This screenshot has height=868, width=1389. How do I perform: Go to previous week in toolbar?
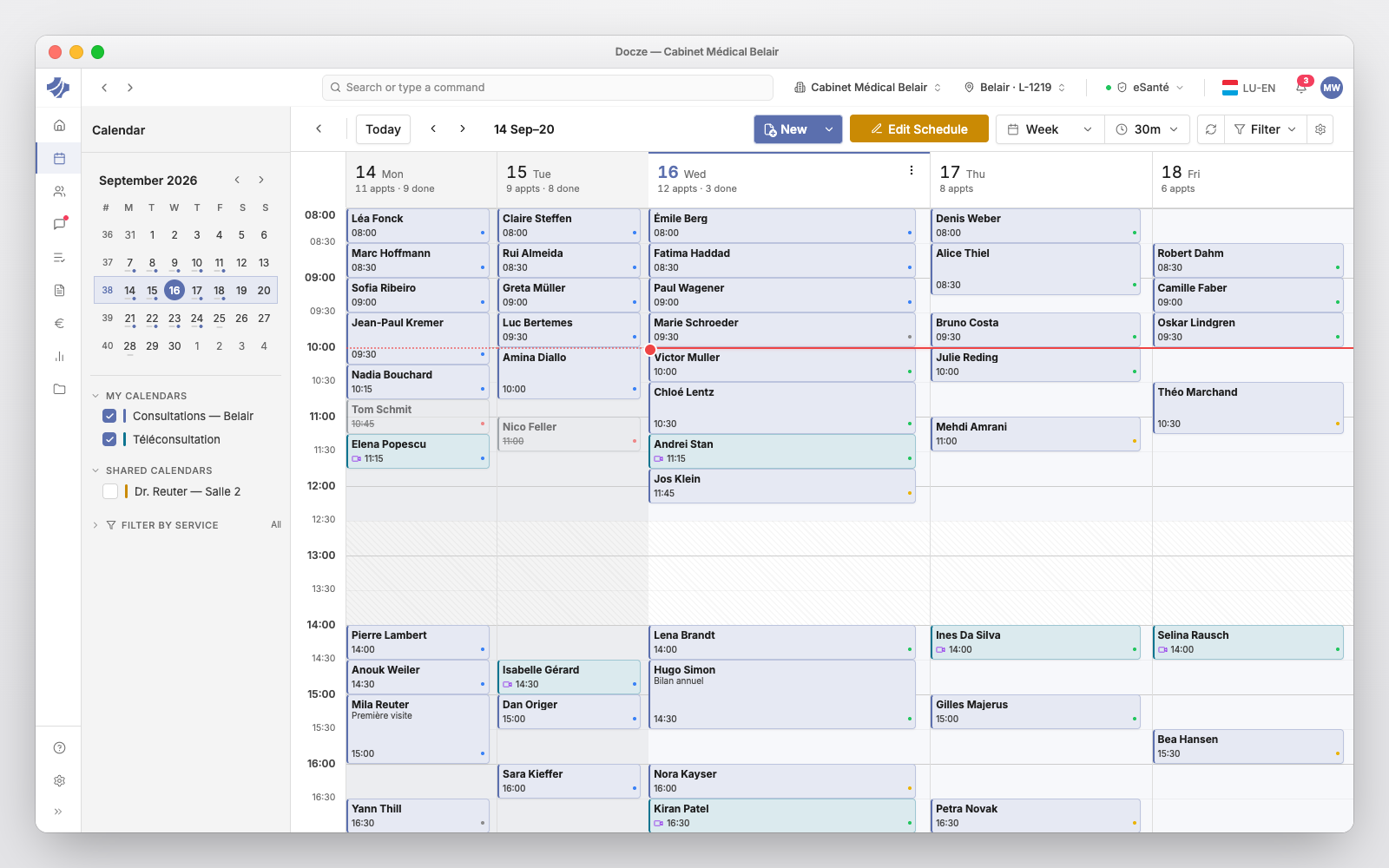pyautogui.click(x=433, y=128)
